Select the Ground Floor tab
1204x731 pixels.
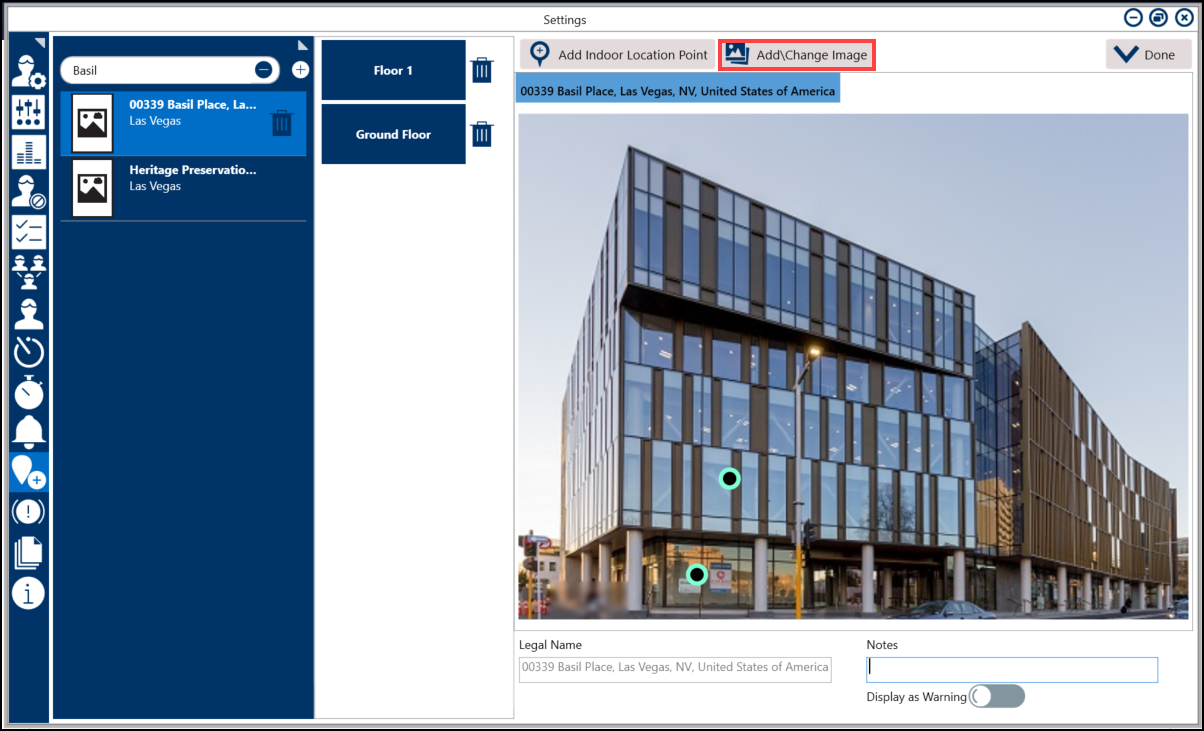coord(393,134)
